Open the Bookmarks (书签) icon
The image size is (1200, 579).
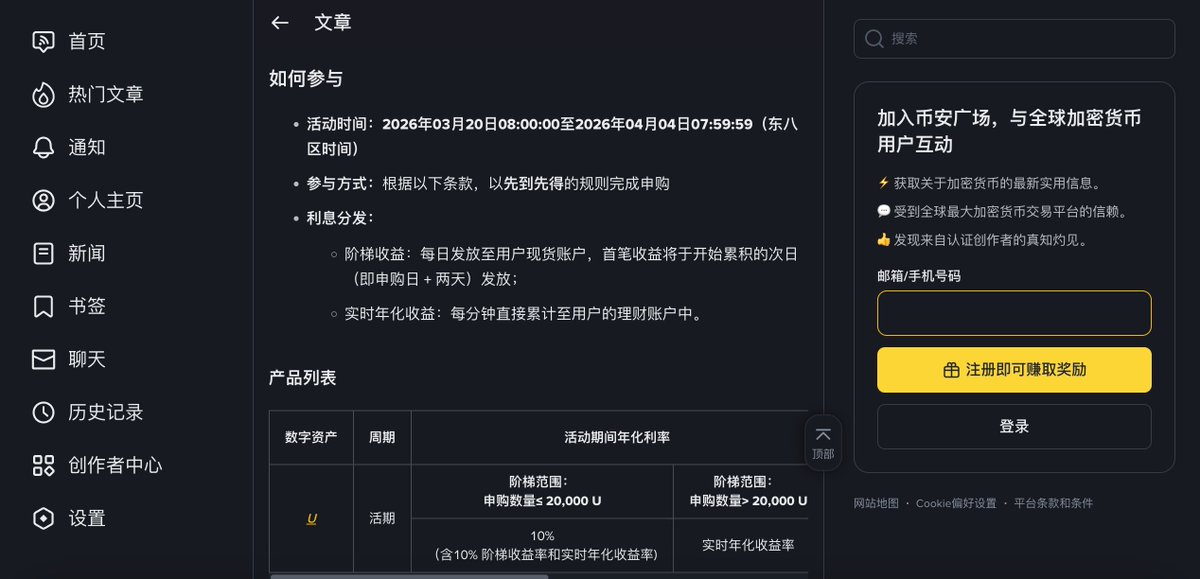pos(43,306)
